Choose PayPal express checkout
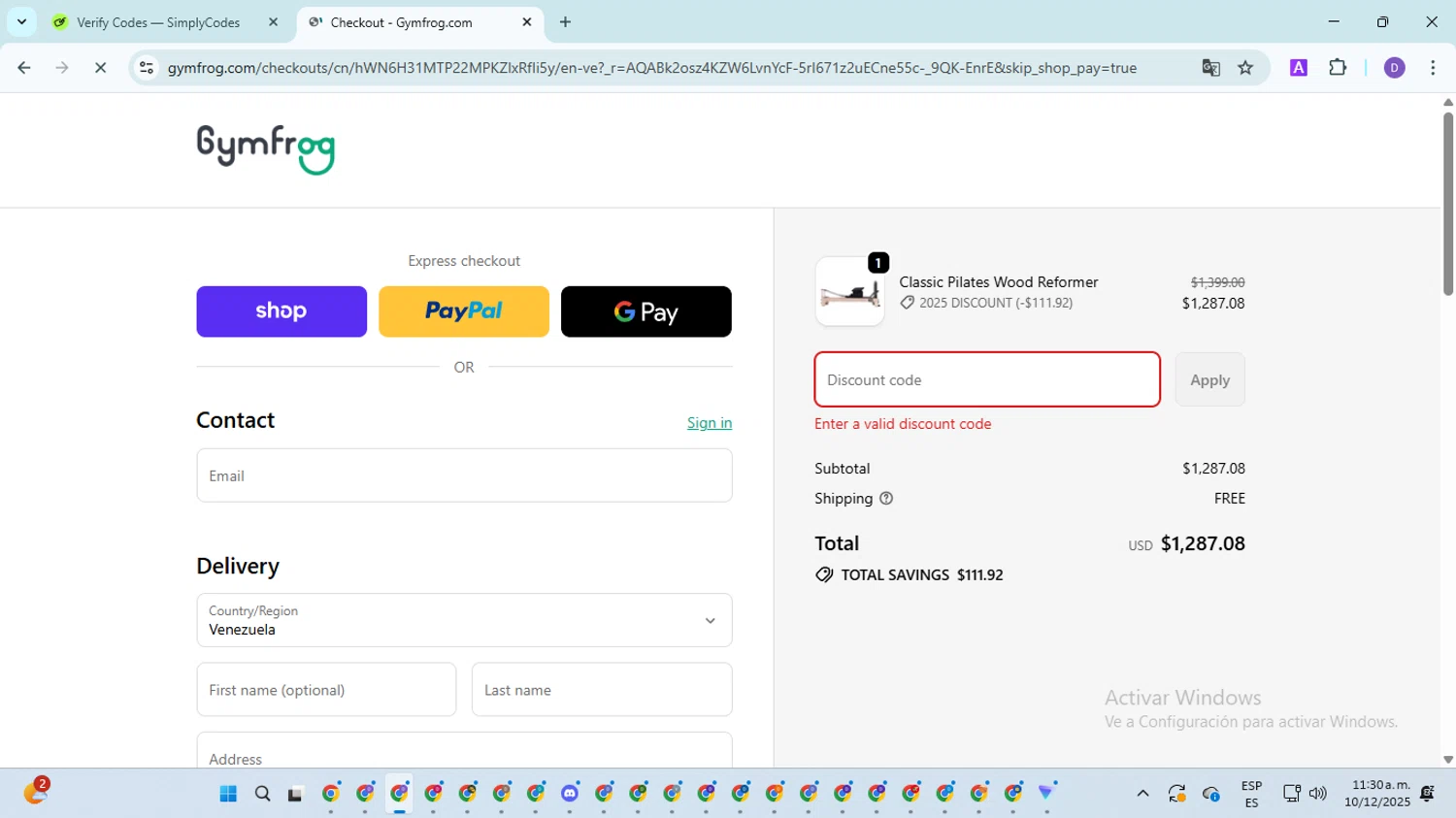This screenshot has width=1456, height=818. pos(464,311)
